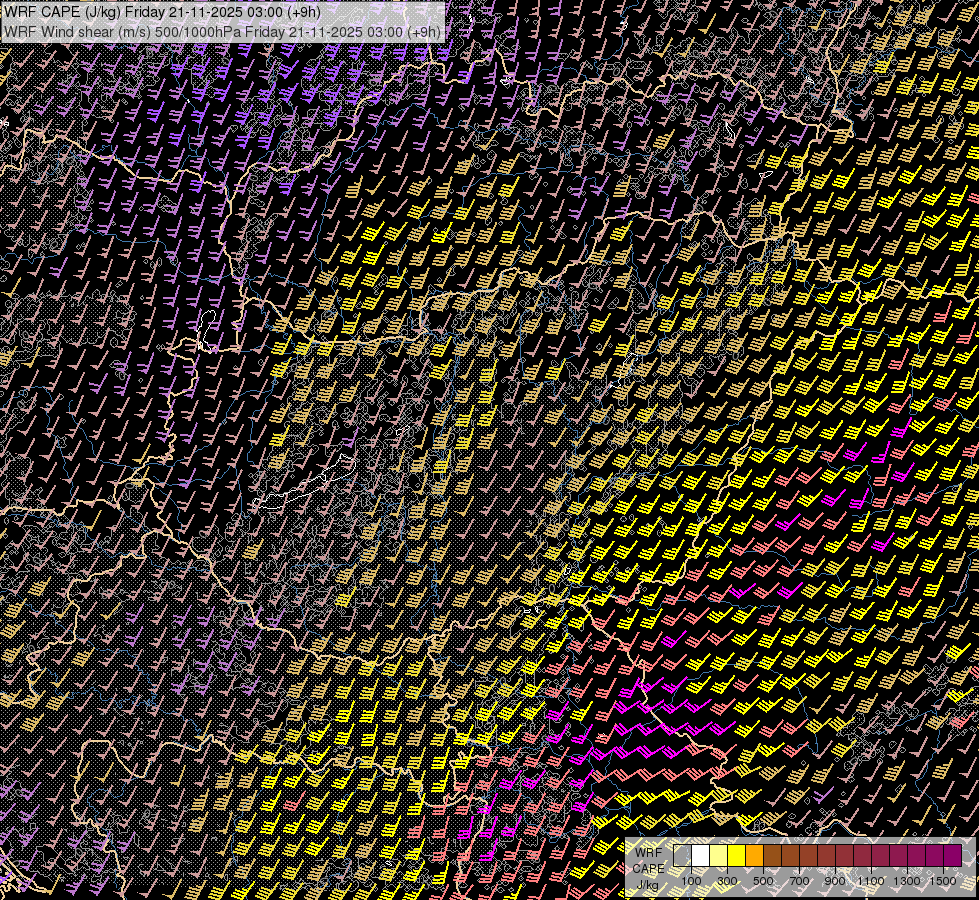Click the 300 value on the legend scale
This screenshot has height=900, width=979.
(x=727, y=881)
